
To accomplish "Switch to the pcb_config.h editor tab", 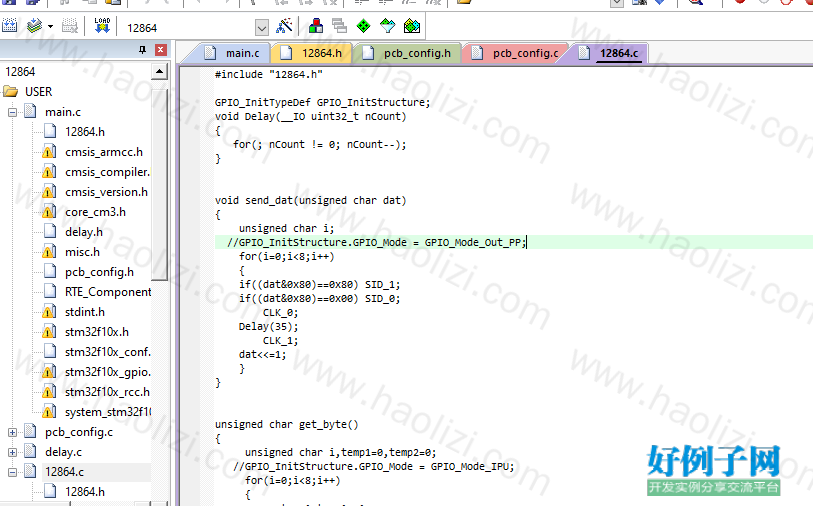I will click(407, 53).
